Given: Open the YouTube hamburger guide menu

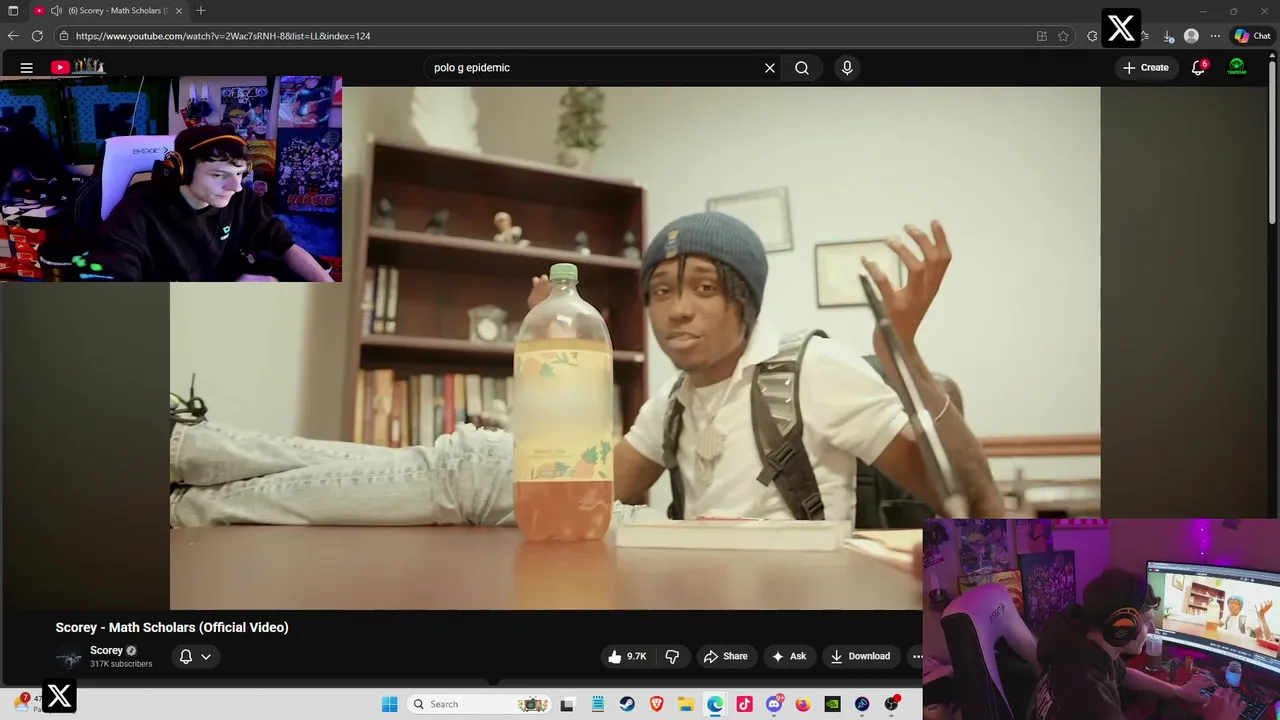Looking at the screenshot, I should (27, 68).
